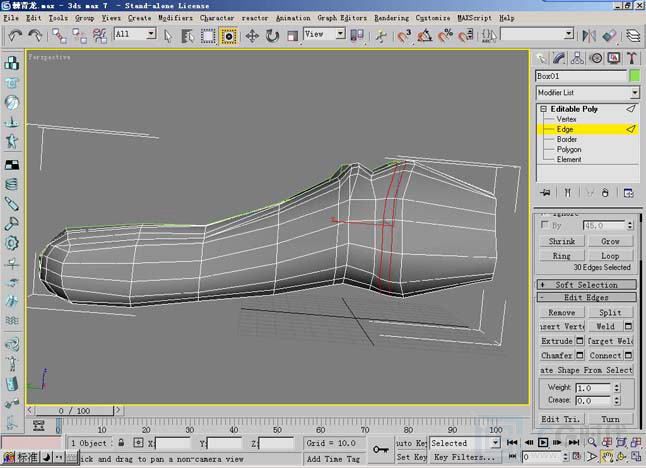Select the Rotate tool
The width and height of the screenshot is (646, 468).
(x=272, y=36)
